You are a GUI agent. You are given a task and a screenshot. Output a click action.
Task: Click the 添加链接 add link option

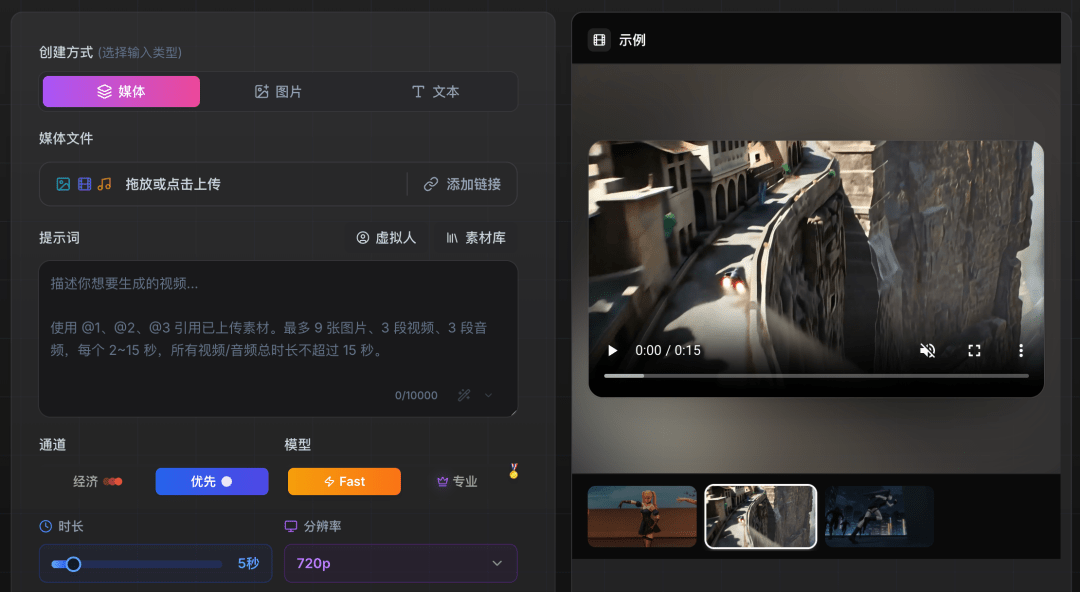[463, 184]
